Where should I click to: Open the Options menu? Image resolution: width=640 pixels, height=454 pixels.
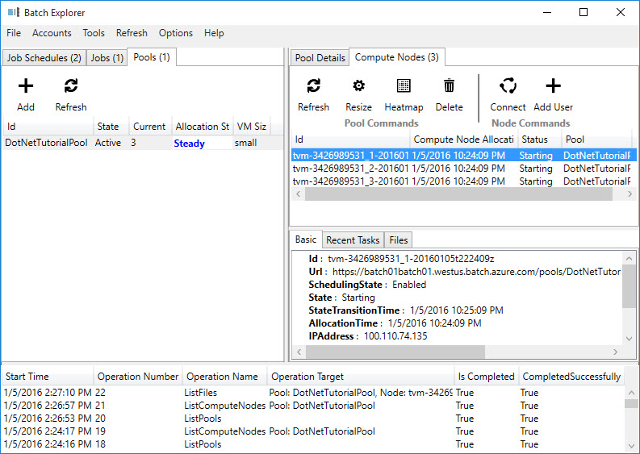coord(176,33)
